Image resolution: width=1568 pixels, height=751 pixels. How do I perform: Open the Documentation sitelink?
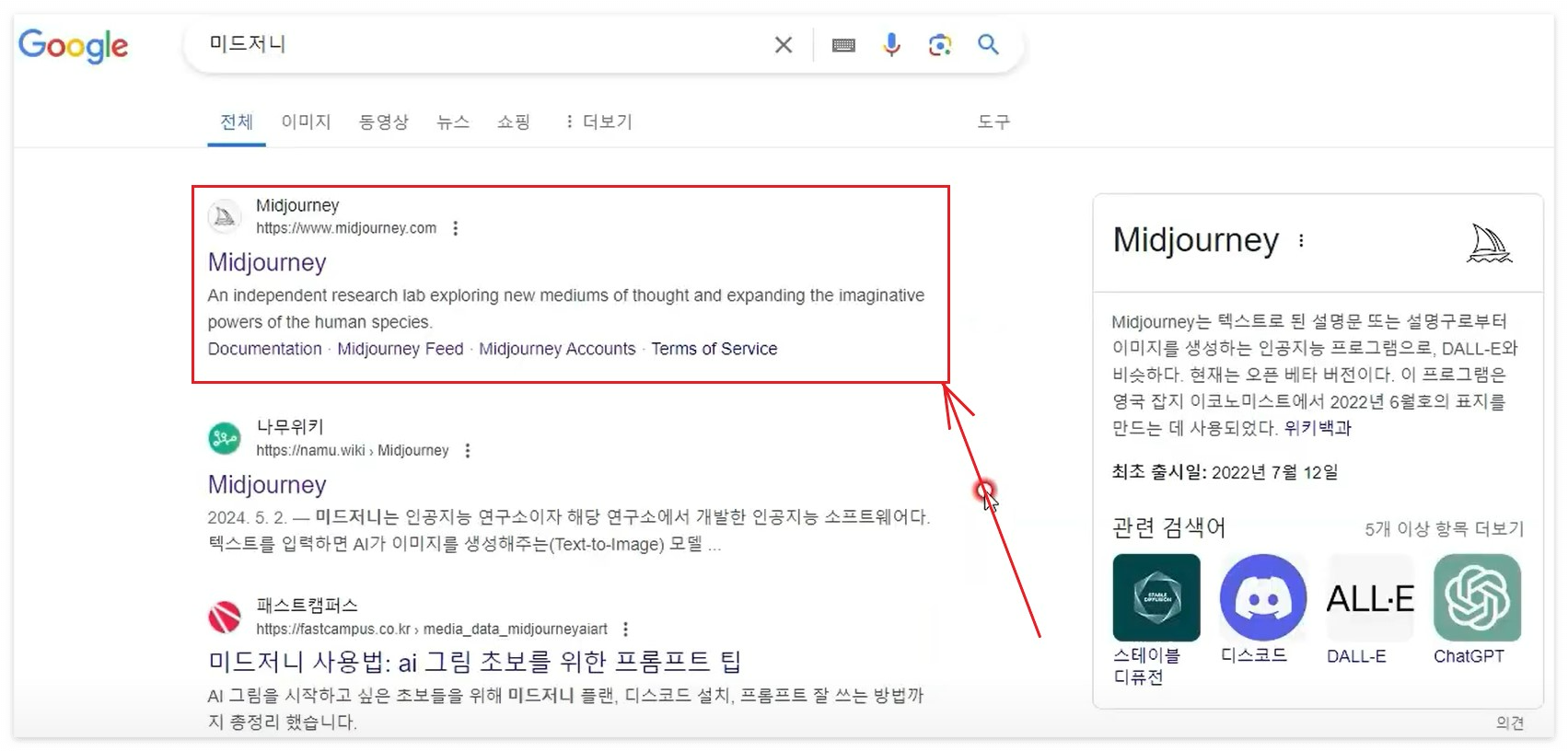265,349
